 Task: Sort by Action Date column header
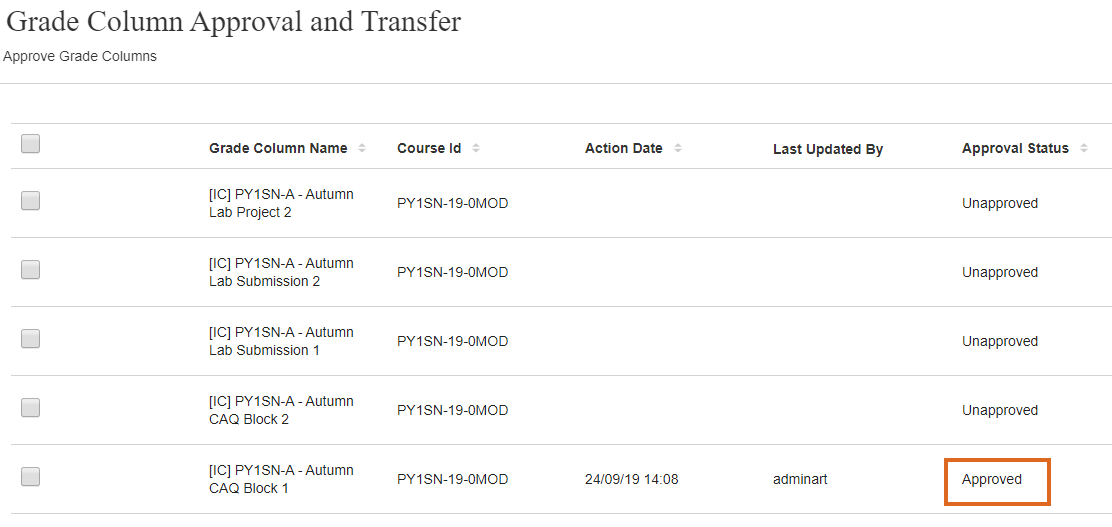pyautogui.click(x=623, y=148)
